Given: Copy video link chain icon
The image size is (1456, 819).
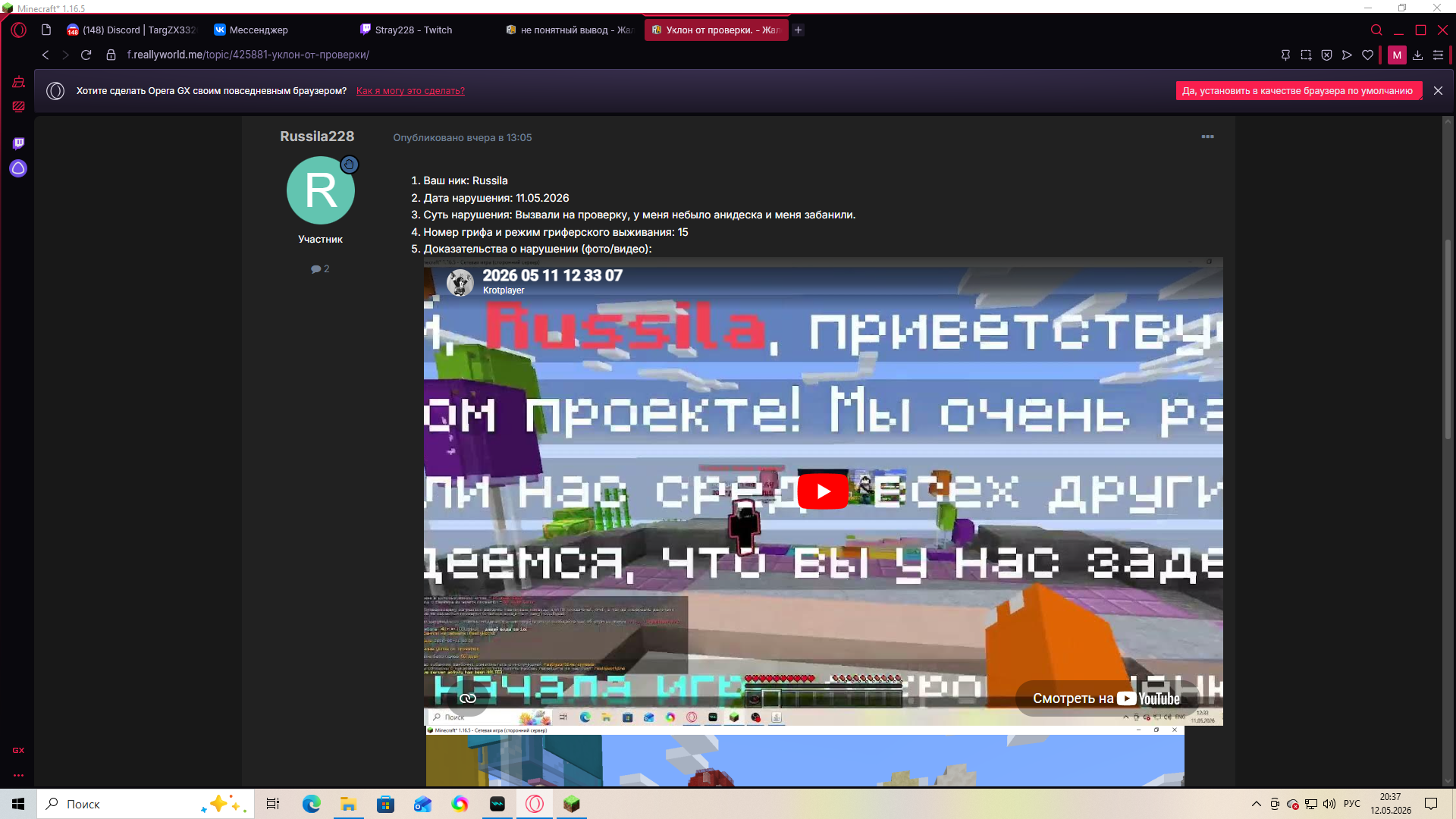Looking at the screenshot, I should click(468, 698).
